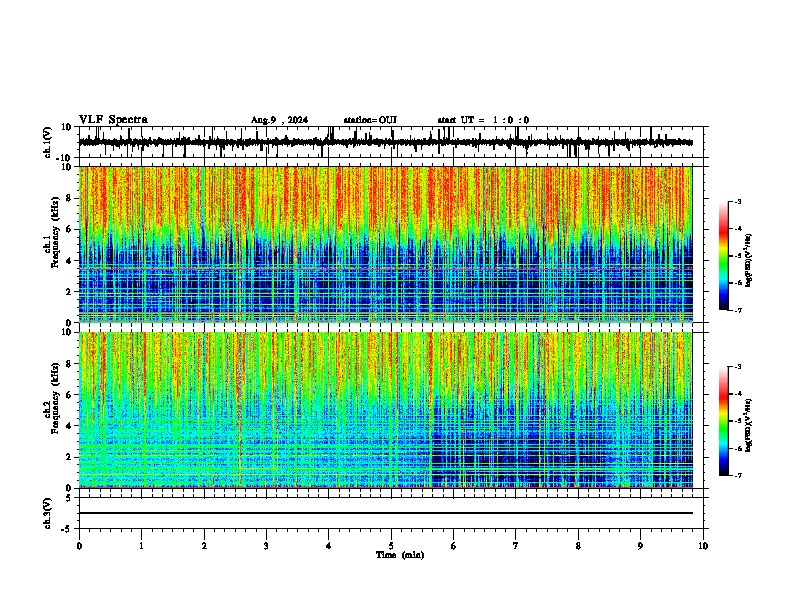Click the time axis tick label "5"

pos(391,546)
